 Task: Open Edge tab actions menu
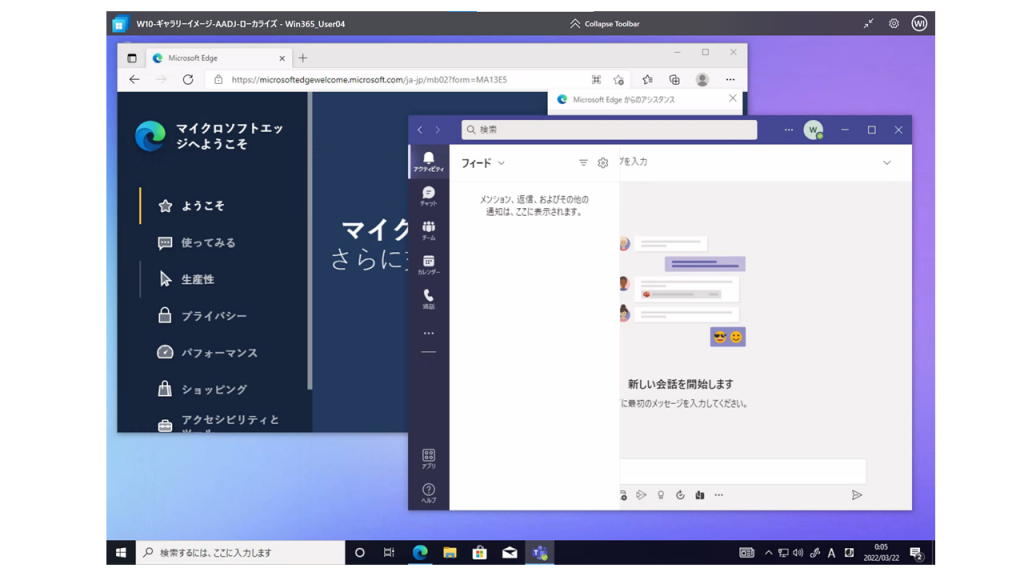point(132,58)
